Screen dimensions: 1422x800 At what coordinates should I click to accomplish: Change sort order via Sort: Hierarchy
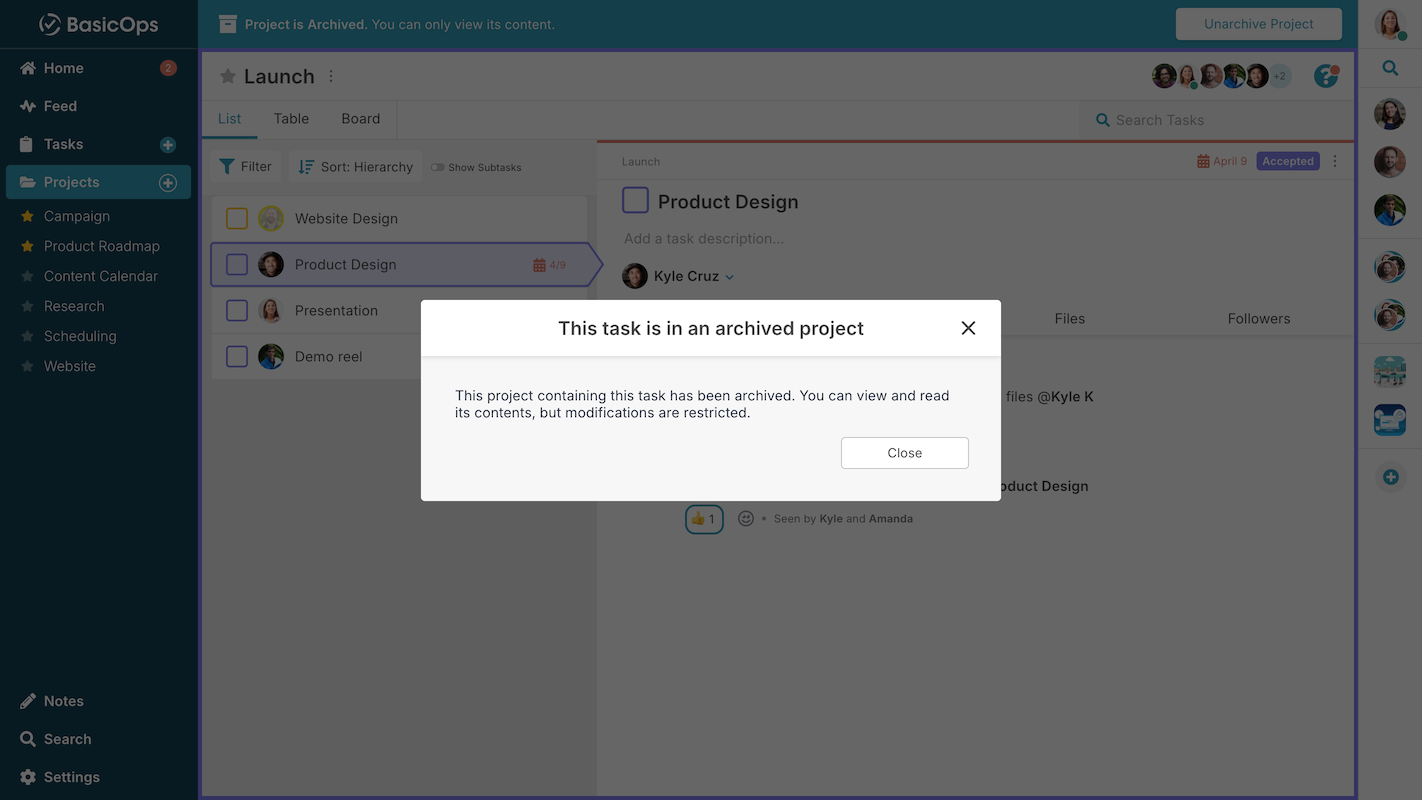click(355, 166)
